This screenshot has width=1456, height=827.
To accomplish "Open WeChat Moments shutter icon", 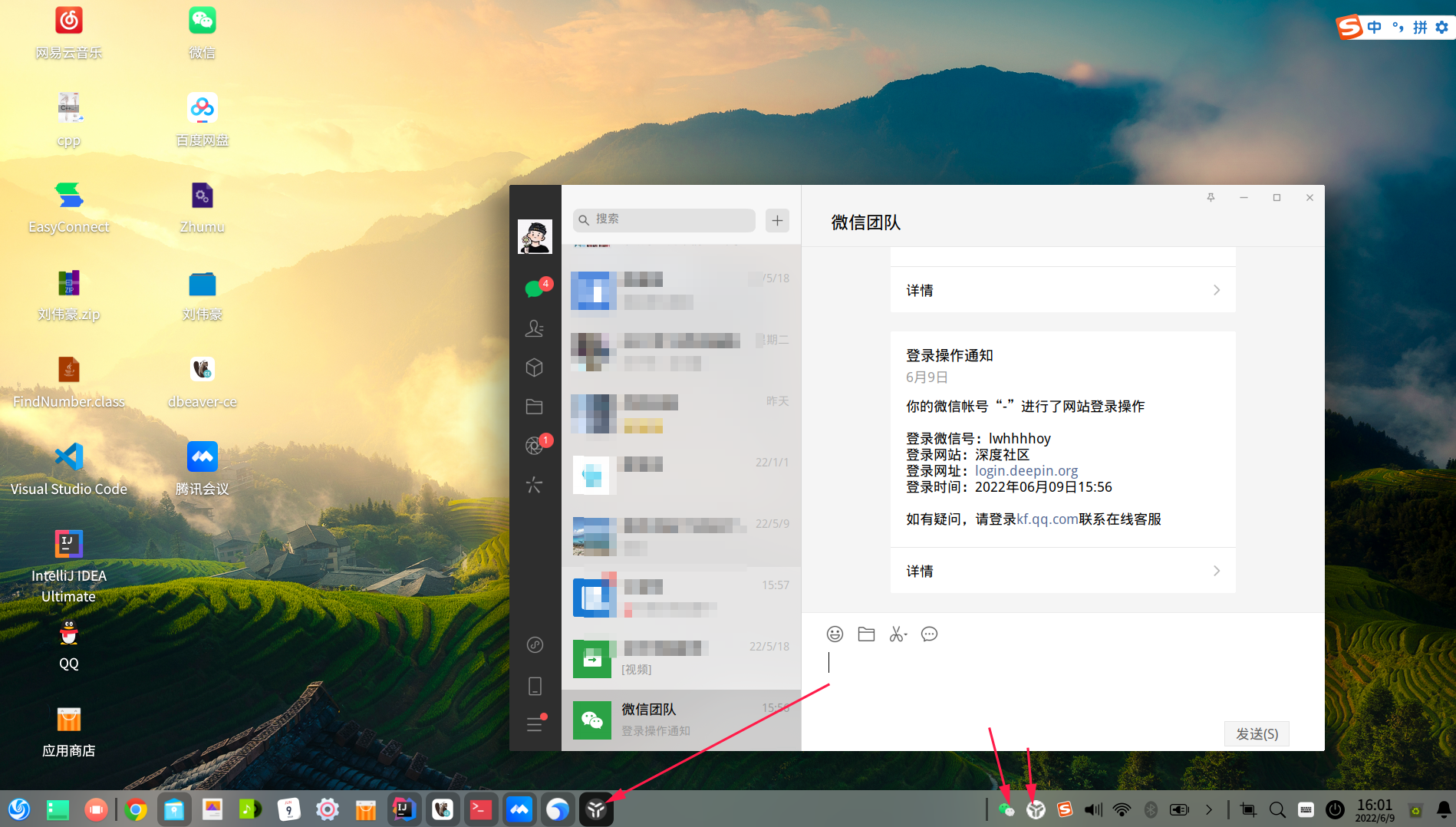I will pyautogui.click(x=535, y=445).
